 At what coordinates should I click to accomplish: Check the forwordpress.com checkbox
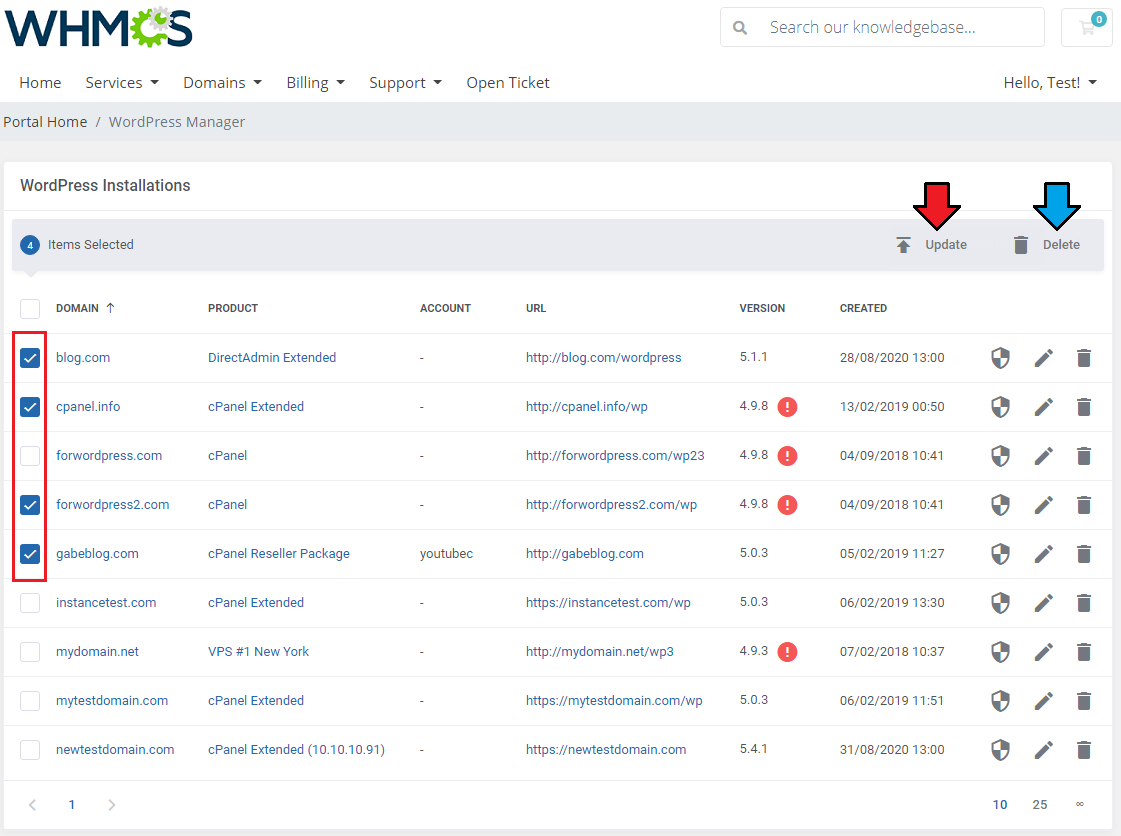pyautogui.click(x=30, y=456)
